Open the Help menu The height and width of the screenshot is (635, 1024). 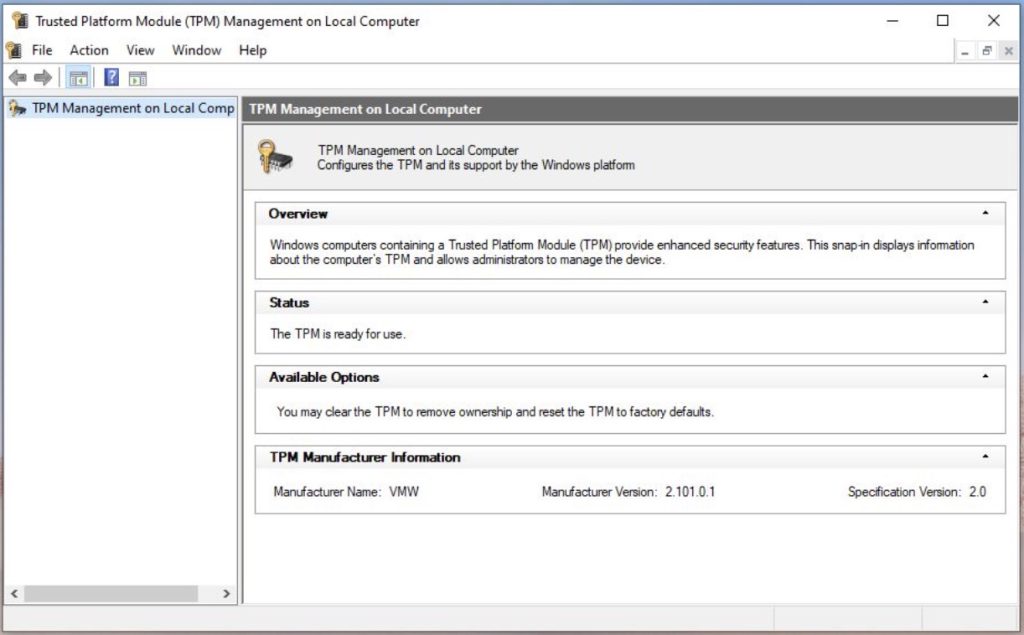[x=253, y=50]
